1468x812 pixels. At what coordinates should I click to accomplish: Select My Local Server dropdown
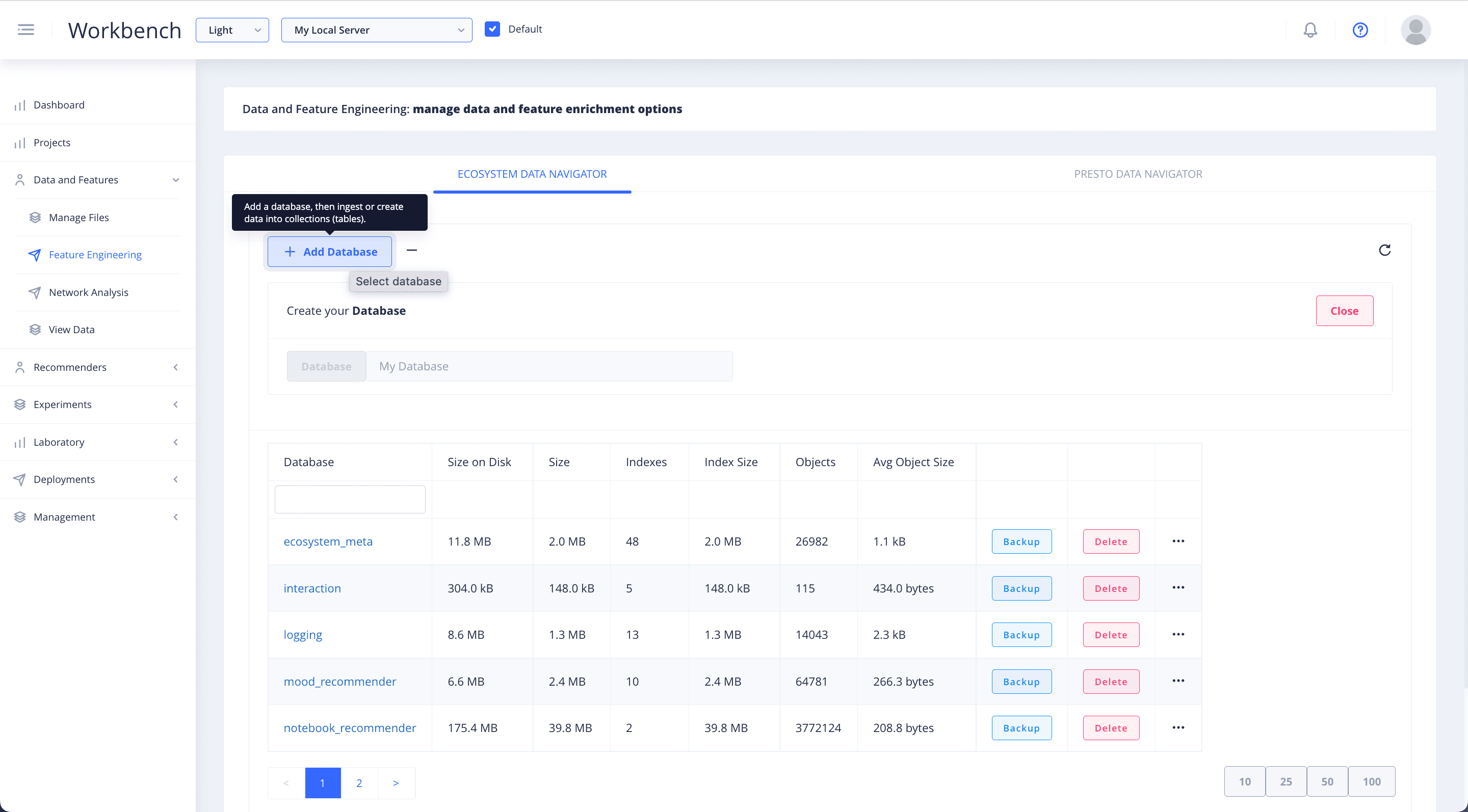tap(376, 29)
